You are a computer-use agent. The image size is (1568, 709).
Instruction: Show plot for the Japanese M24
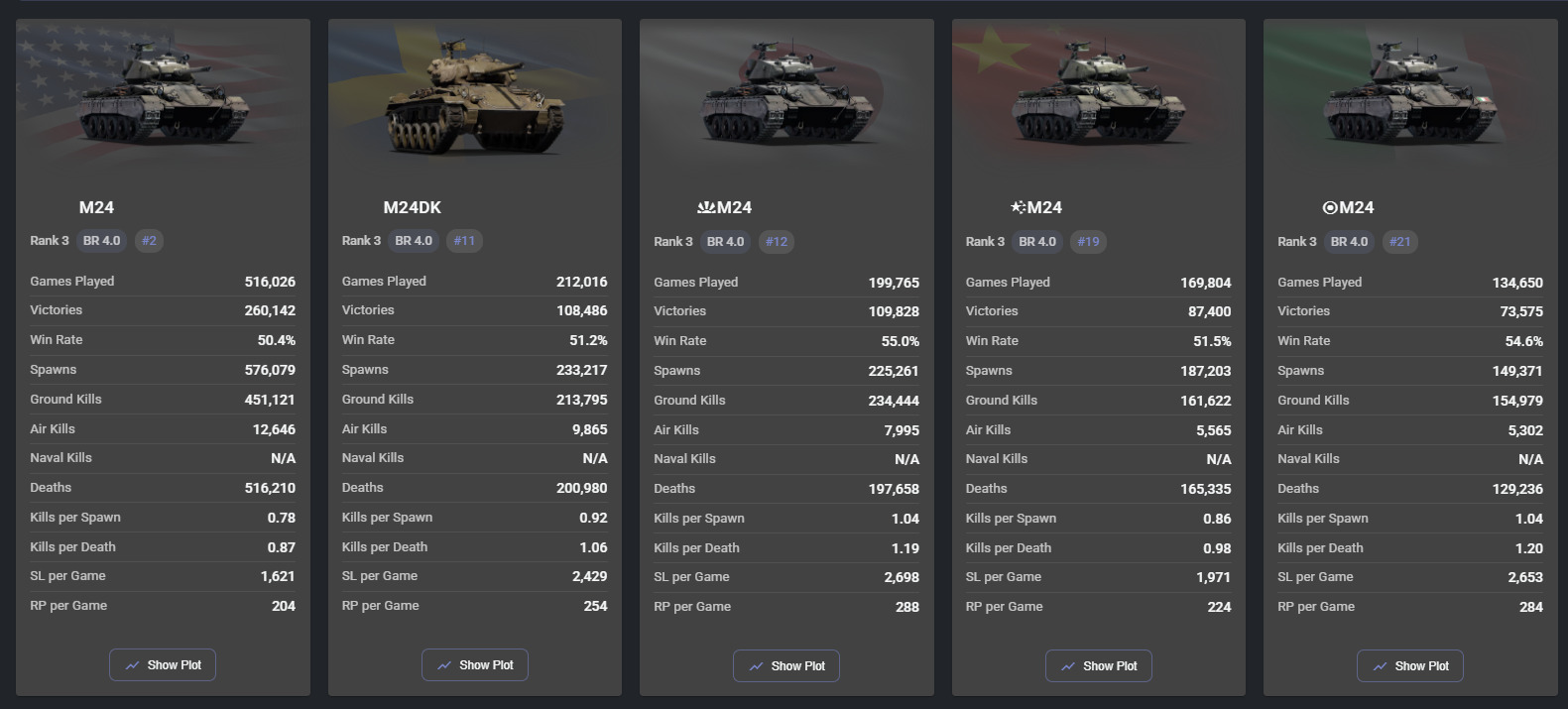tap(786, 666)
